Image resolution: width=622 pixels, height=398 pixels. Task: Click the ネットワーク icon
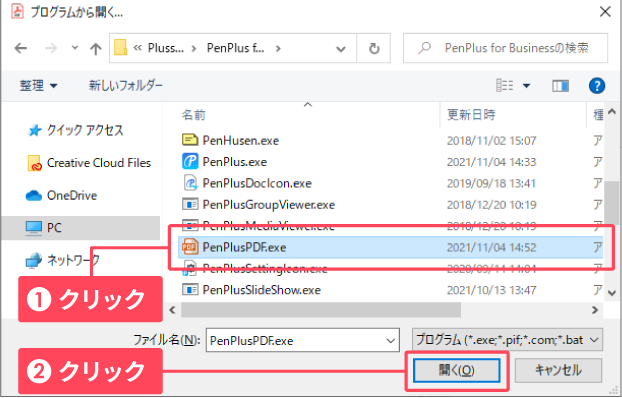point(34,261)
